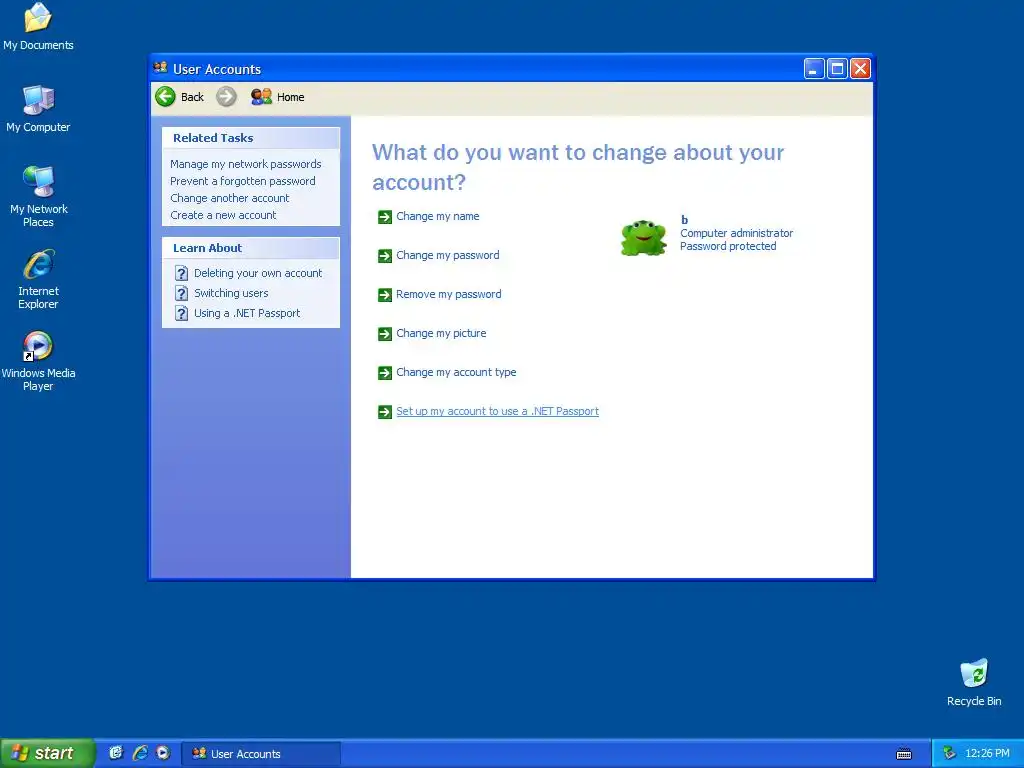
Task: Click the frog account picture
Action: (x=643, y=238)
